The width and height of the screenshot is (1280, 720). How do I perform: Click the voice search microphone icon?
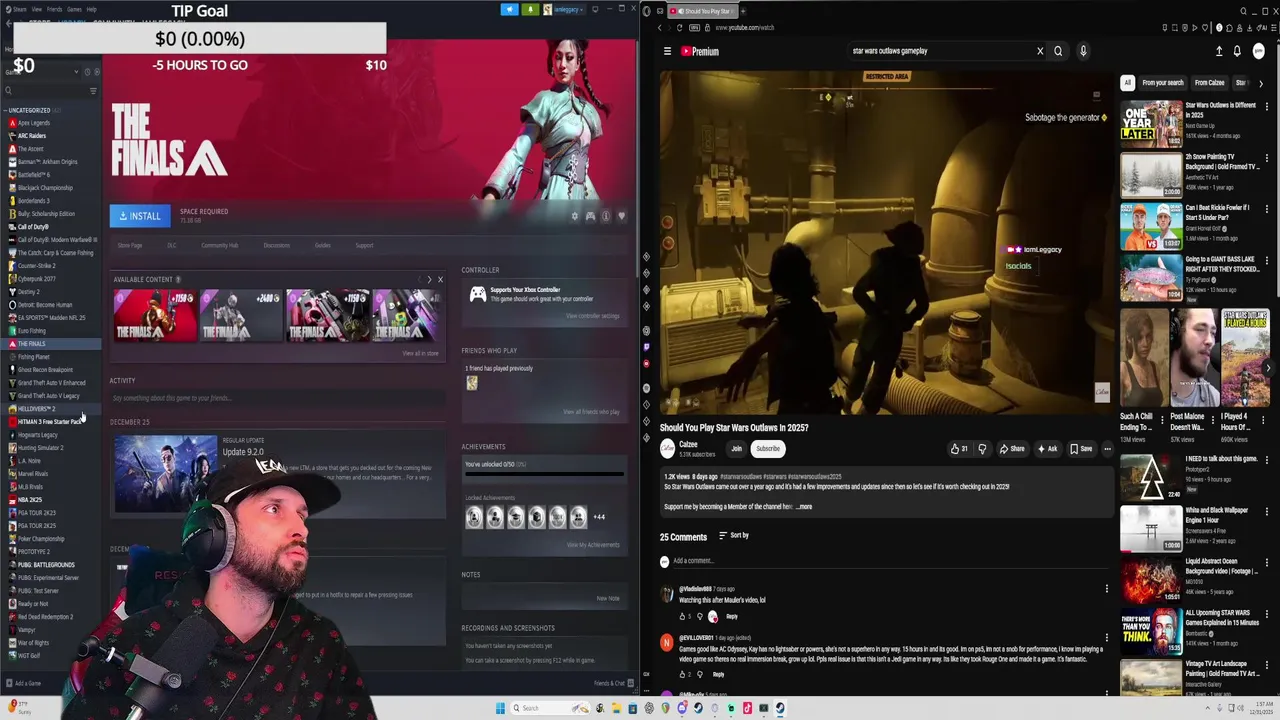(1083, 51)
